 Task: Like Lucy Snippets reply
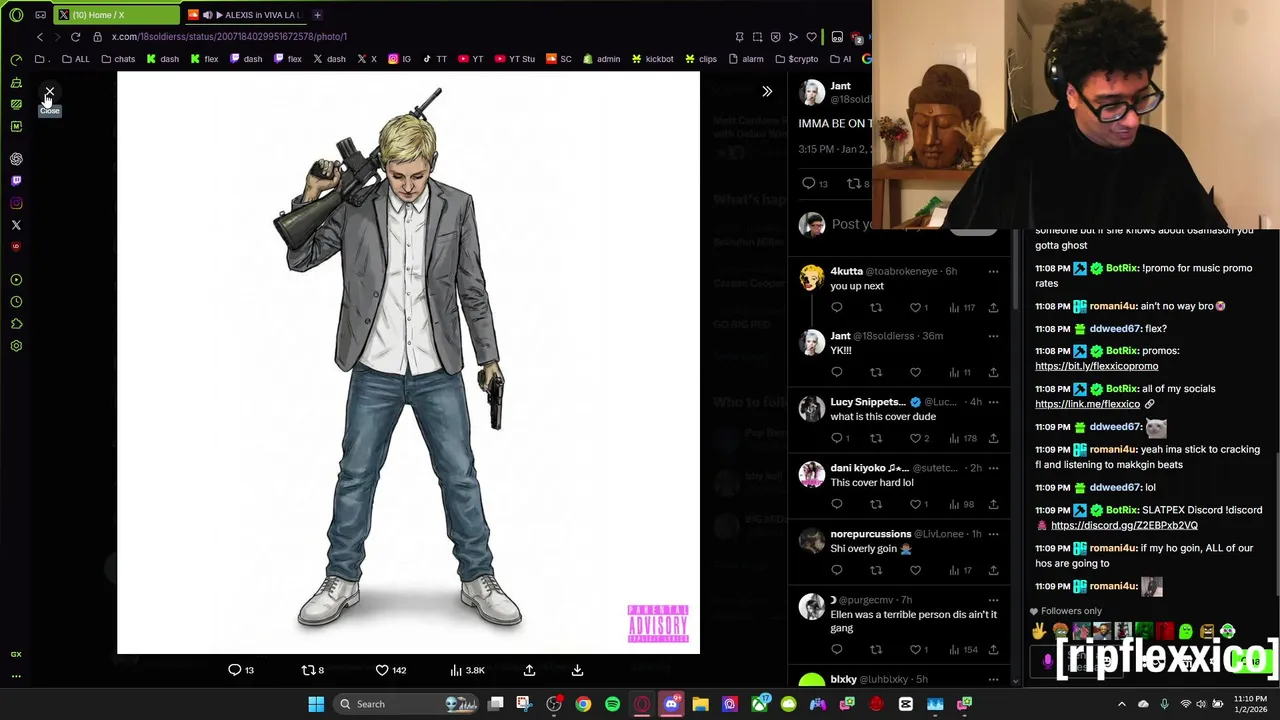point(918,438)
